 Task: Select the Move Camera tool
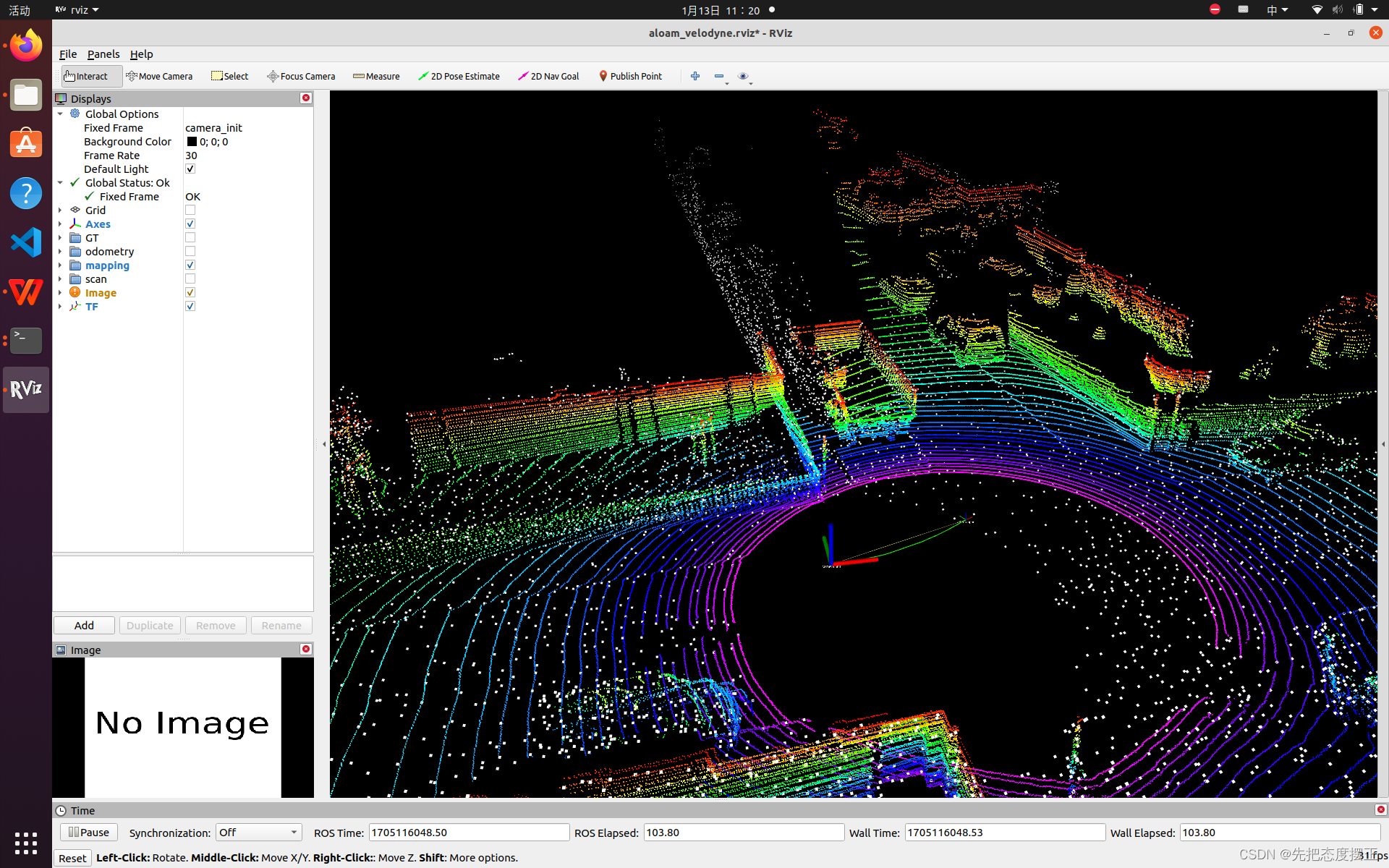pyautogui.click(x=159, y=76)
